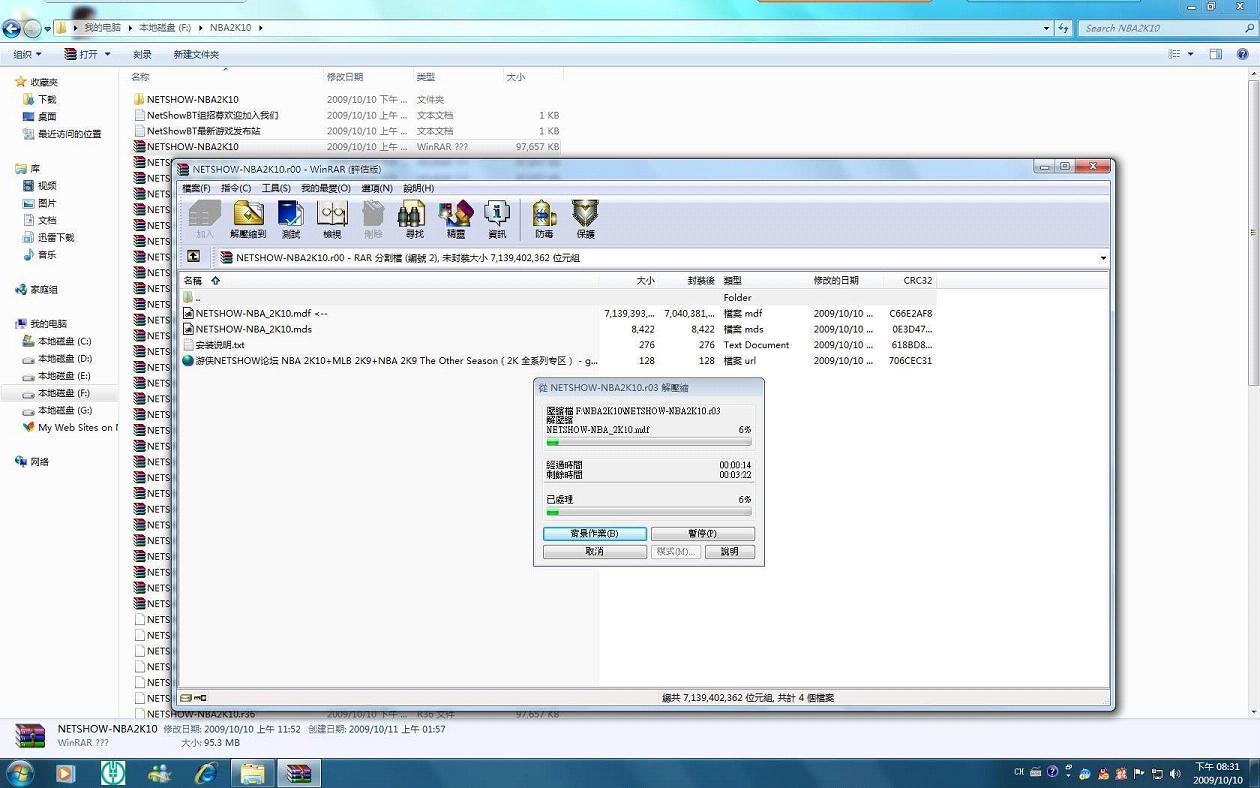Screen dimensions: 1260x788
Task: Click the 暫停(P) pause button
Action: click(x=703, y=534)
